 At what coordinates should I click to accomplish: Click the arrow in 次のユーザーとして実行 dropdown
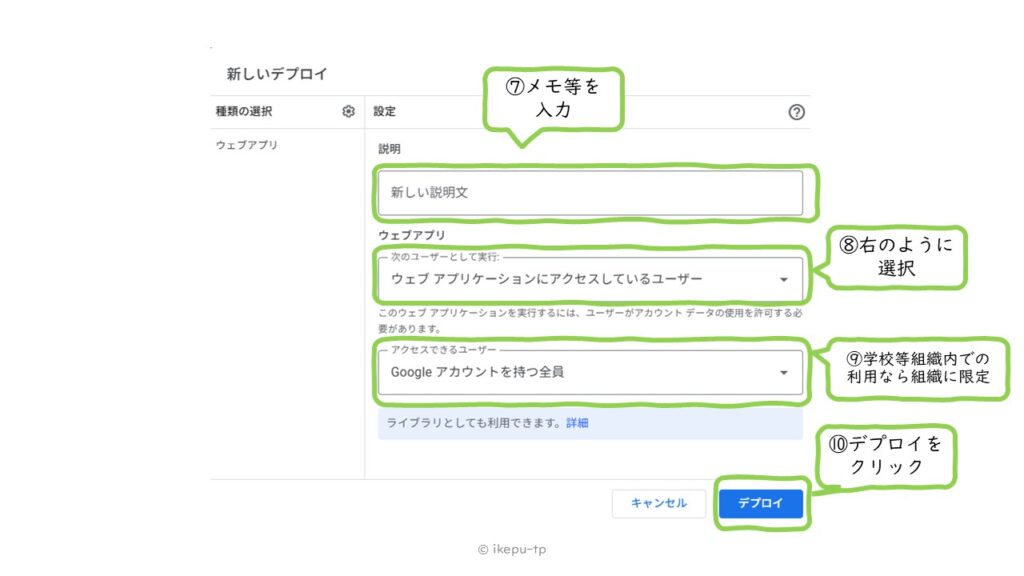(x=783, y=280)
